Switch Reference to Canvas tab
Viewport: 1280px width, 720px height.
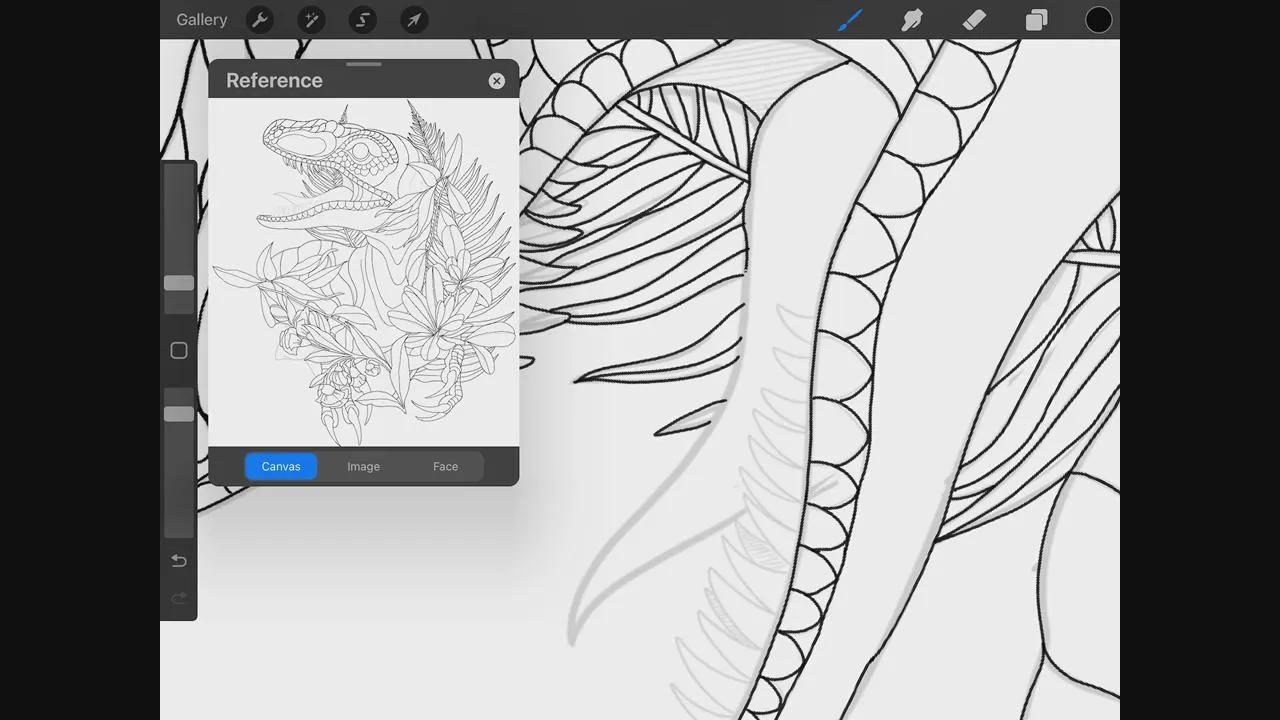pos(281,466)
